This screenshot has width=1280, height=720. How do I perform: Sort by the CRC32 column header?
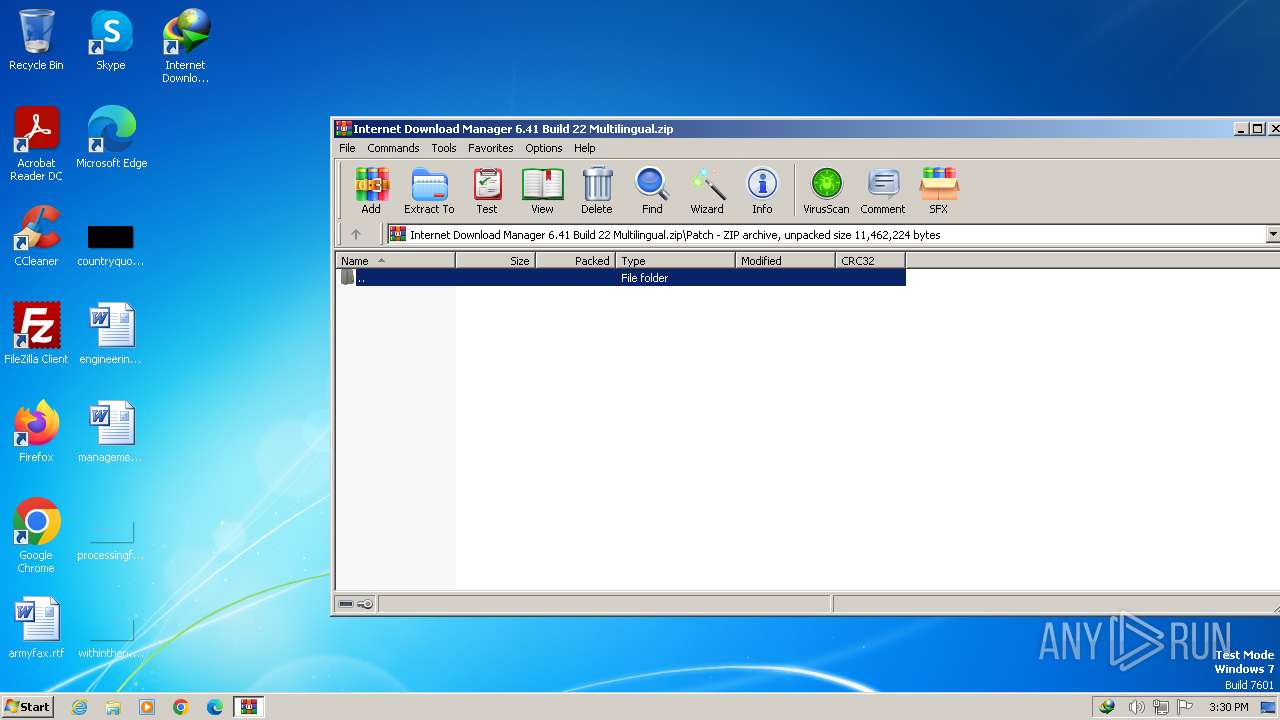(x=870, y=261)
